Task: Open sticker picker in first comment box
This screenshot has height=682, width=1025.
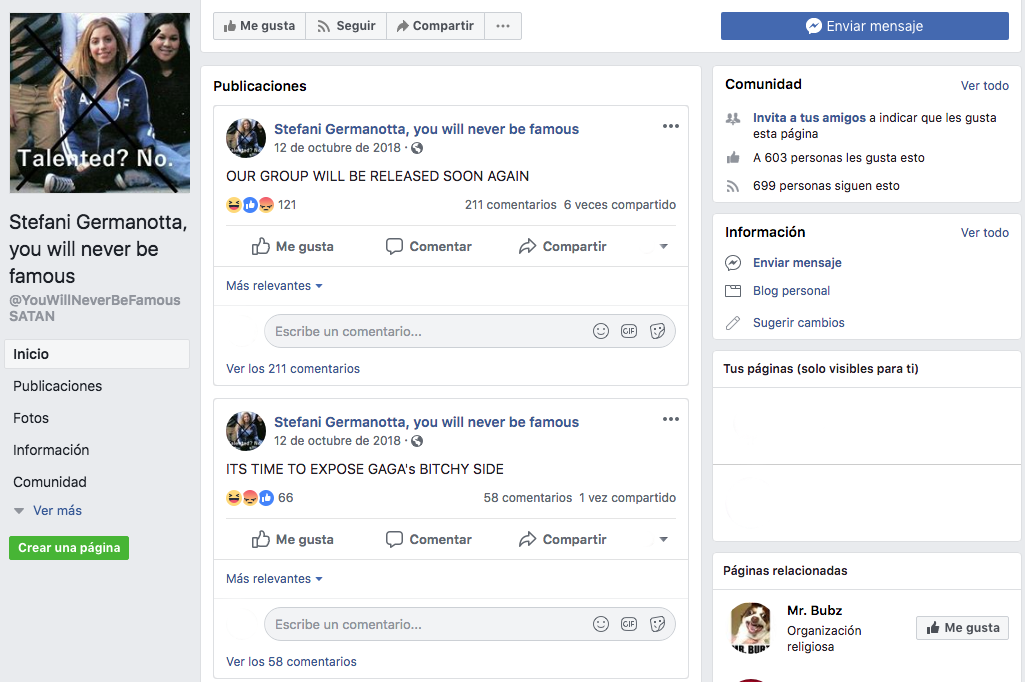Action: pos(658,331)
